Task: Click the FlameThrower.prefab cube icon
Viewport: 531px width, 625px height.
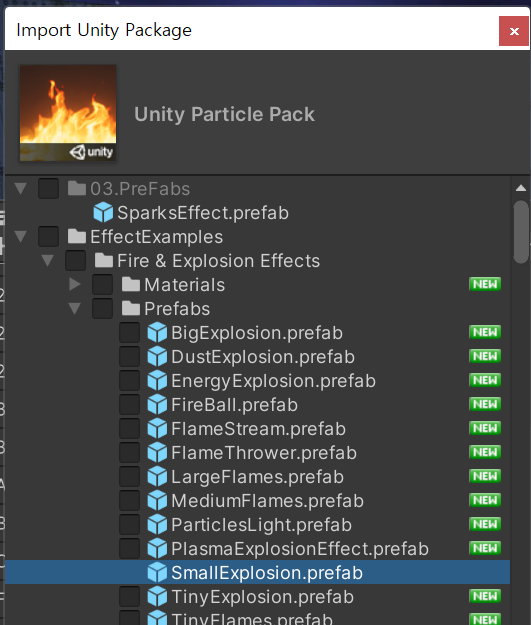Action: click(157, 452)
